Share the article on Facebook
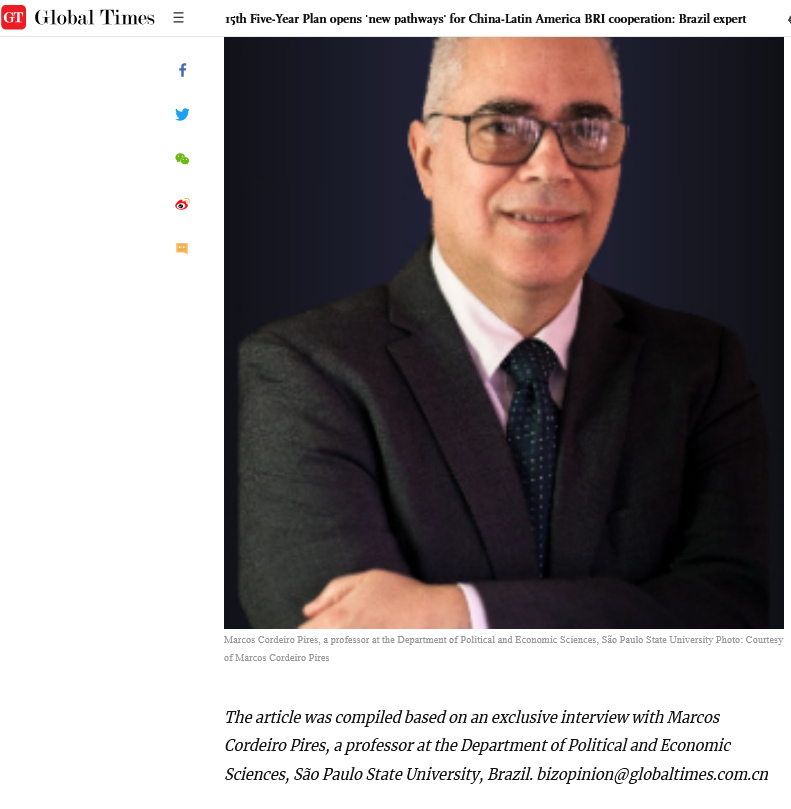Image resolution: width=791 pixels, height=809 pixels. [x=182, y=70]
